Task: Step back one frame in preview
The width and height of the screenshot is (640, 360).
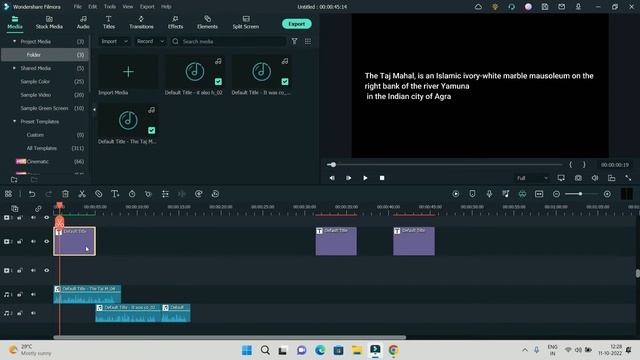Action: pos(332,178)
